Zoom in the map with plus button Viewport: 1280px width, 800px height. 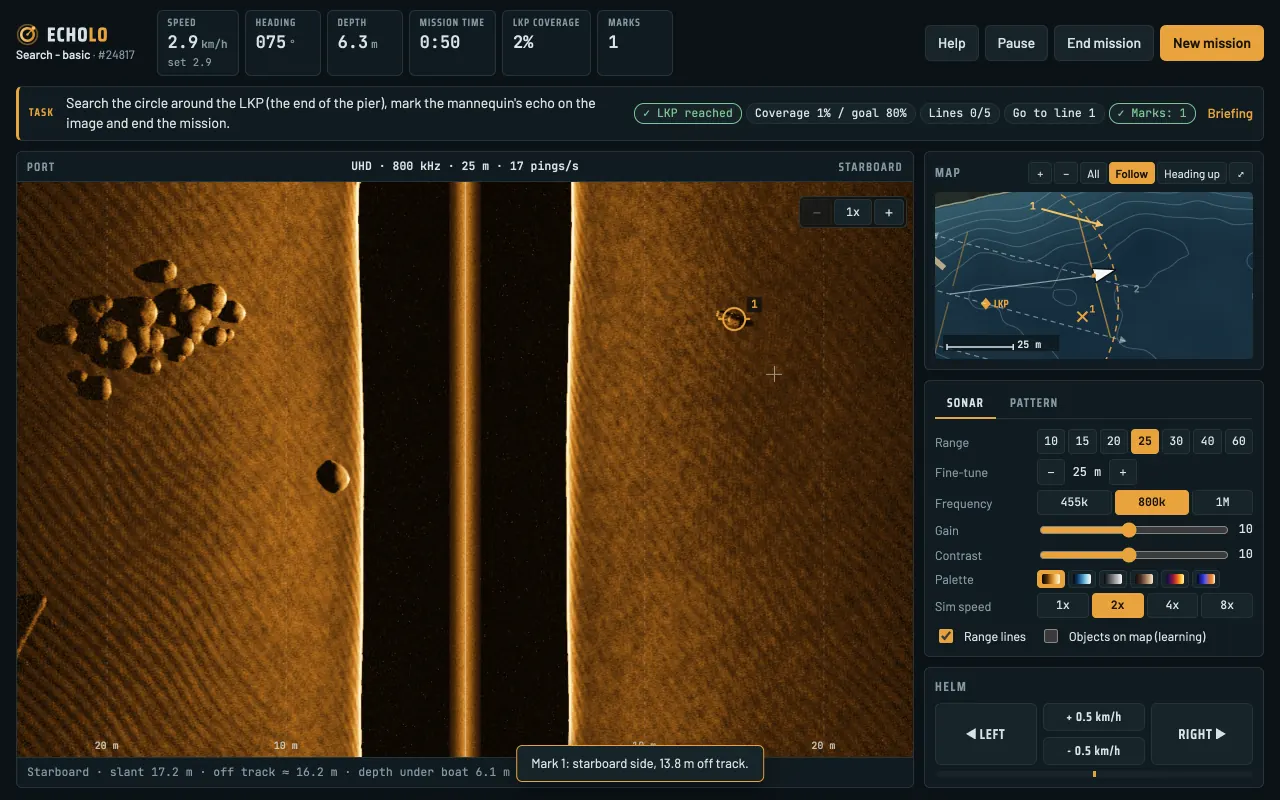pos(1040,173)
